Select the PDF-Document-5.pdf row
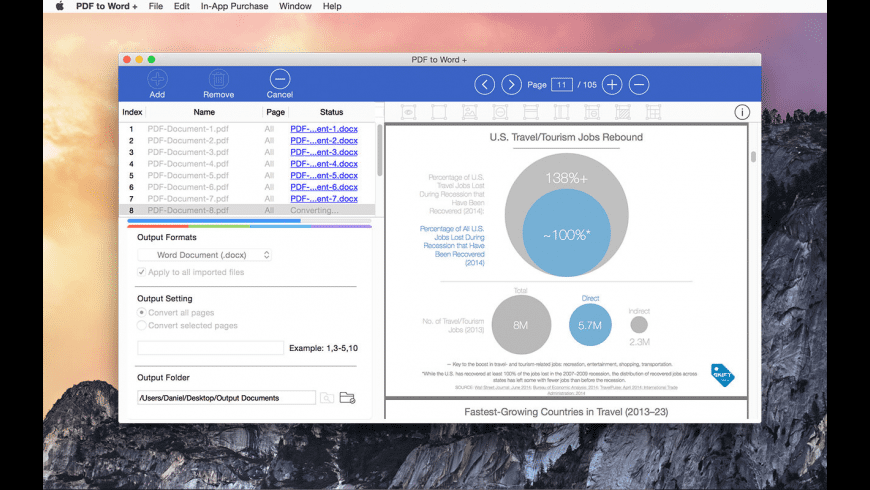Image resolution: width=870 pixels, height=490 pixels. 247,175
